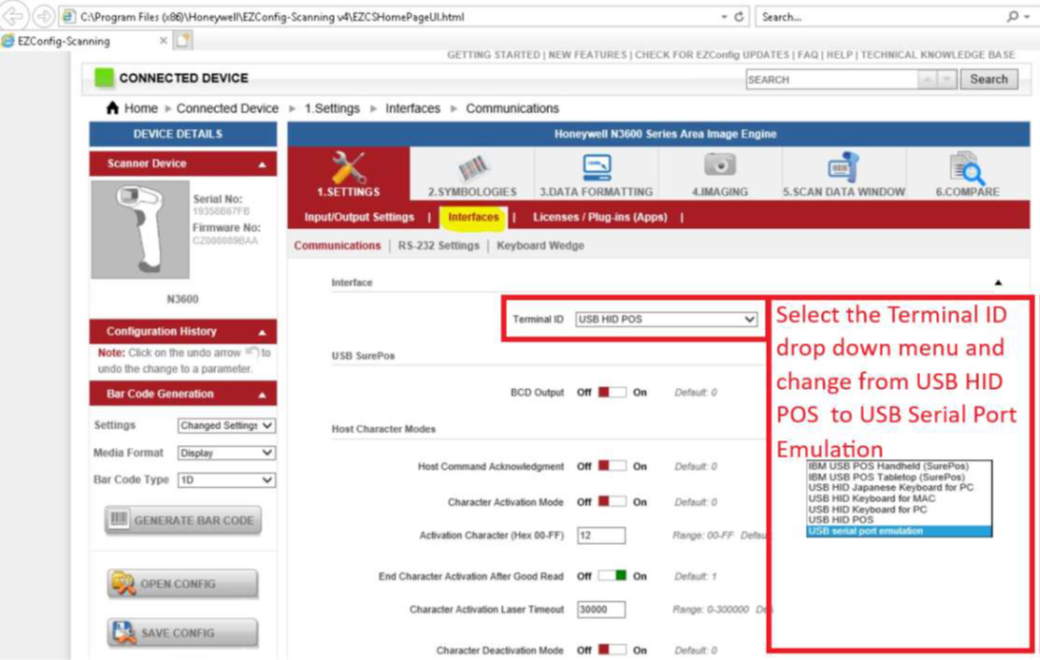
Task: Click CHECK FOR EZConfig UPDATES link
Action: 712,55
